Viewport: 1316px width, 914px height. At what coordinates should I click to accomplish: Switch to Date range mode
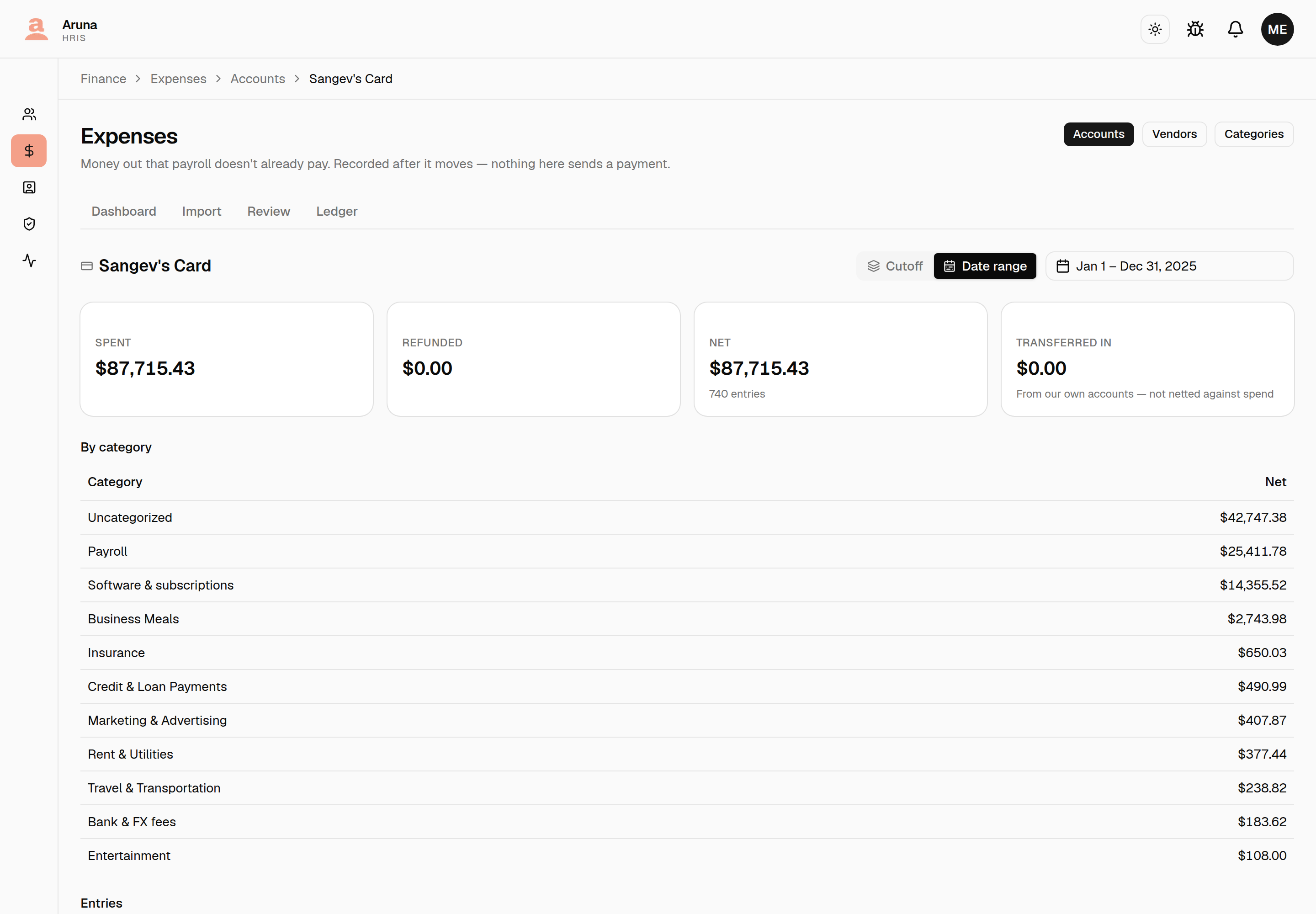[984, 266]
